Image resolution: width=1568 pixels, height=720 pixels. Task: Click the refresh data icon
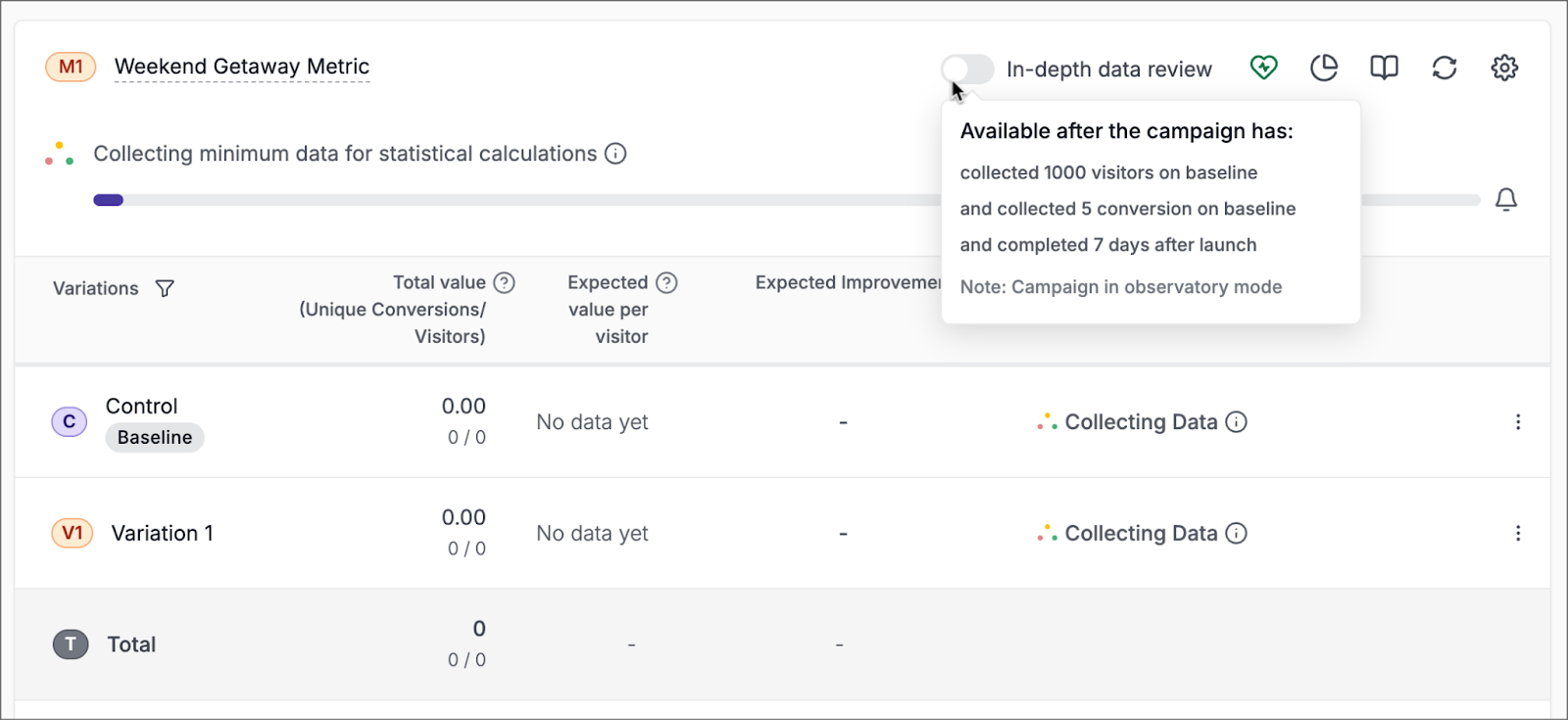pyautogui.click(x=1444, y=68)
